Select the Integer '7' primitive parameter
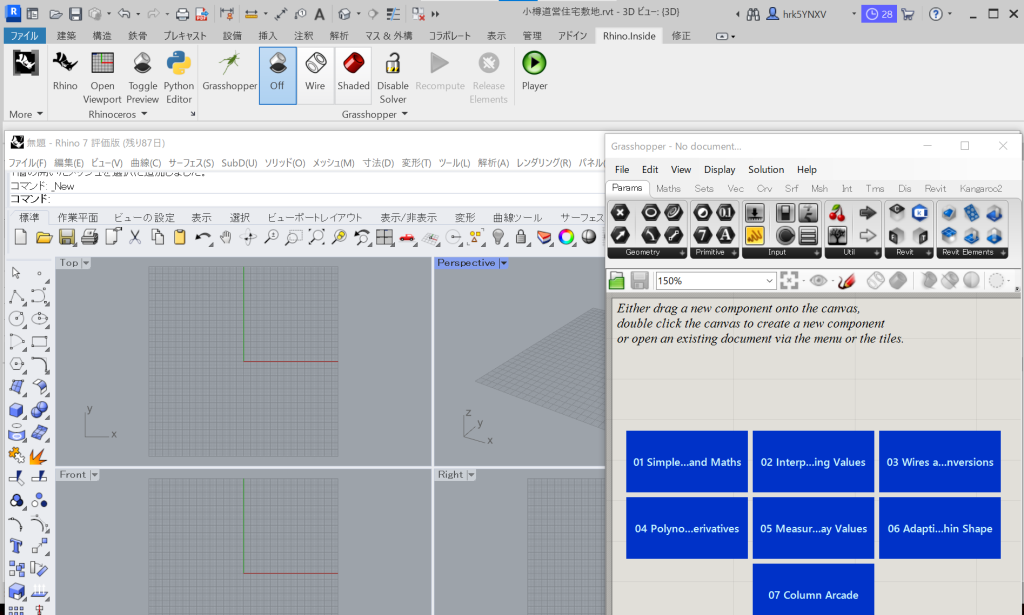1024x615 pixels. pos(703,235)
